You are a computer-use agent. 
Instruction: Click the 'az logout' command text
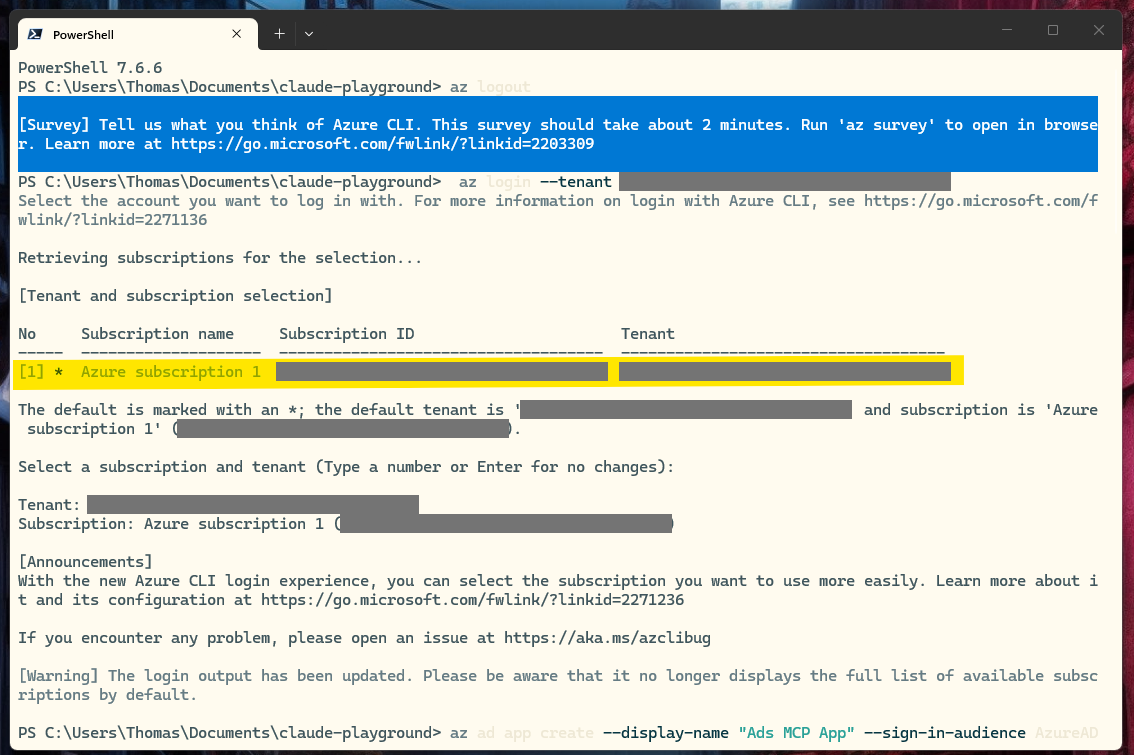point(490,87)
